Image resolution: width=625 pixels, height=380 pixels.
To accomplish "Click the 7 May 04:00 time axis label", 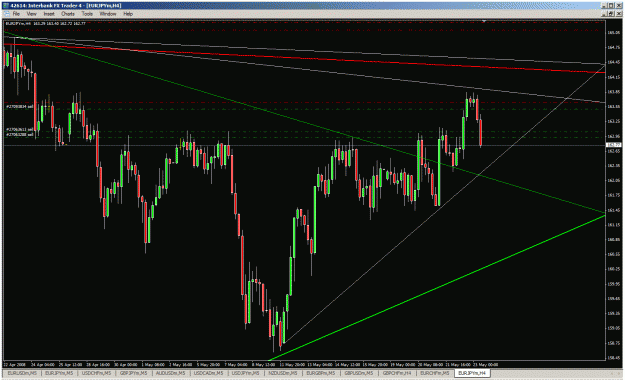I will (236, 364).
